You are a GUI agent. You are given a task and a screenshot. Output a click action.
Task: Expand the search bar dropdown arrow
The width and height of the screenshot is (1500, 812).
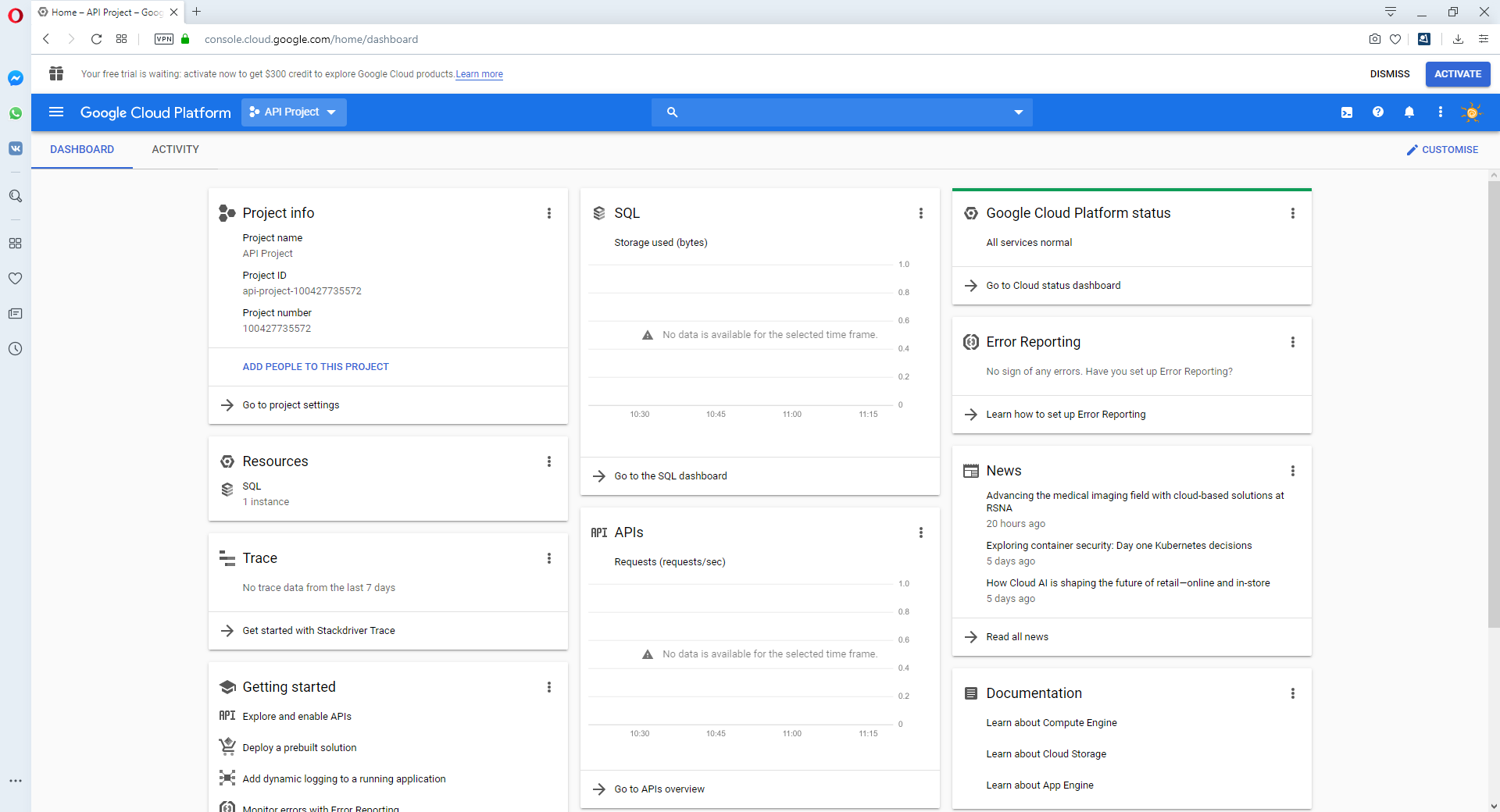(1019, 112)
